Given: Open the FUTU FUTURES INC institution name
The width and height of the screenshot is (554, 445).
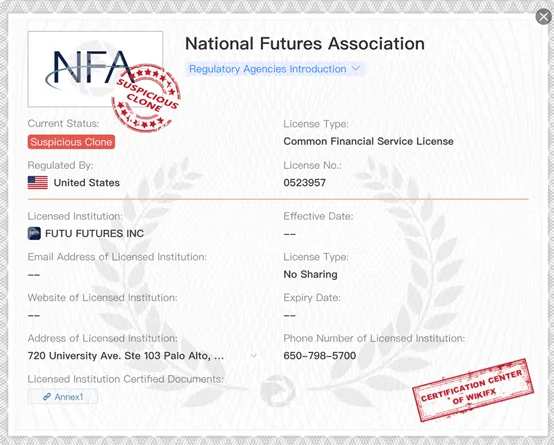Looking at the screenshot, I should click(x=94, y=234).
